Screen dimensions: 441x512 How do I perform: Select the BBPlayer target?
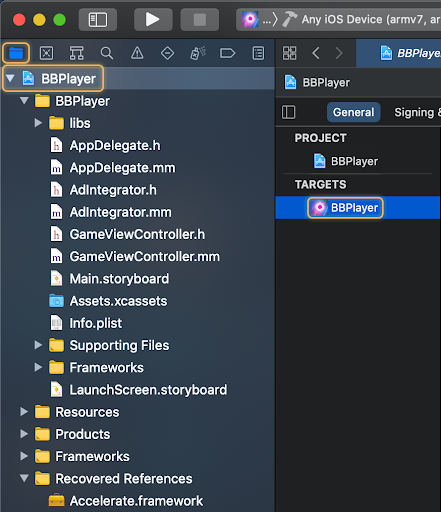coord(358,208)
